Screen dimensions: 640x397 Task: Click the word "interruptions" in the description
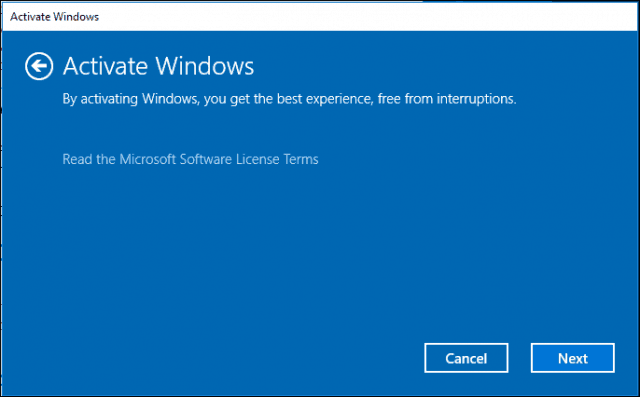point(476,99)
